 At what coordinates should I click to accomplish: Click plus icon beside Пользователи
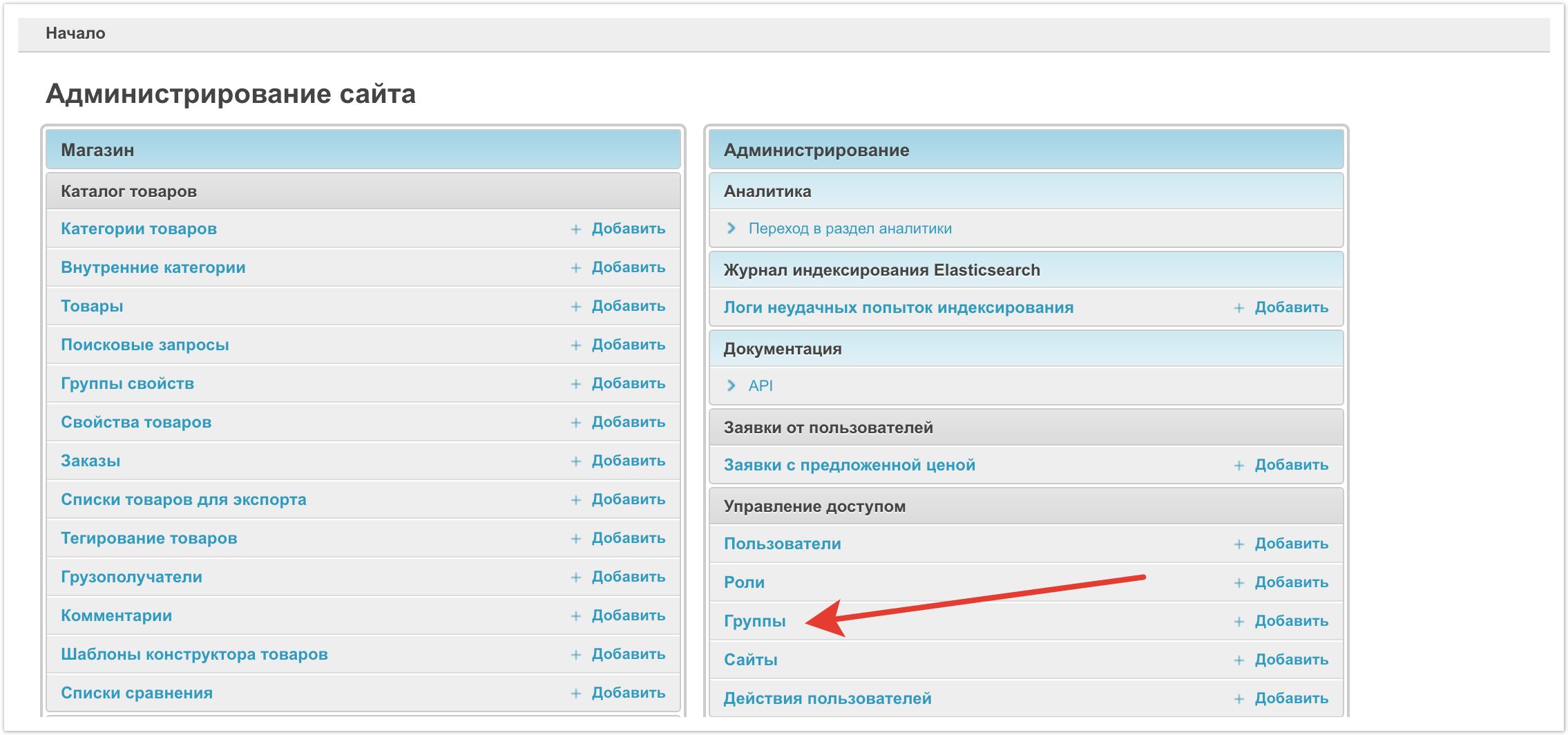click(1239, 544)
